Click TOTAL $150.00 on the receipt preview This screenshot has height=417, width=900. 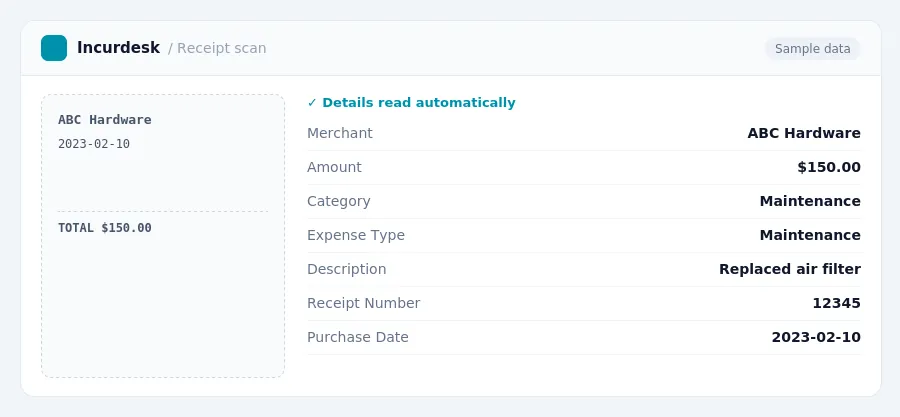(x=104, y=228)
